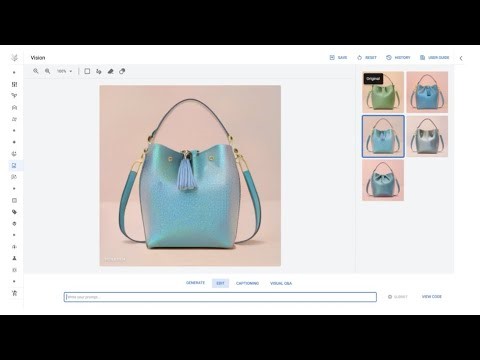Collapse the right panel with chevron

(x=461, y=58)
